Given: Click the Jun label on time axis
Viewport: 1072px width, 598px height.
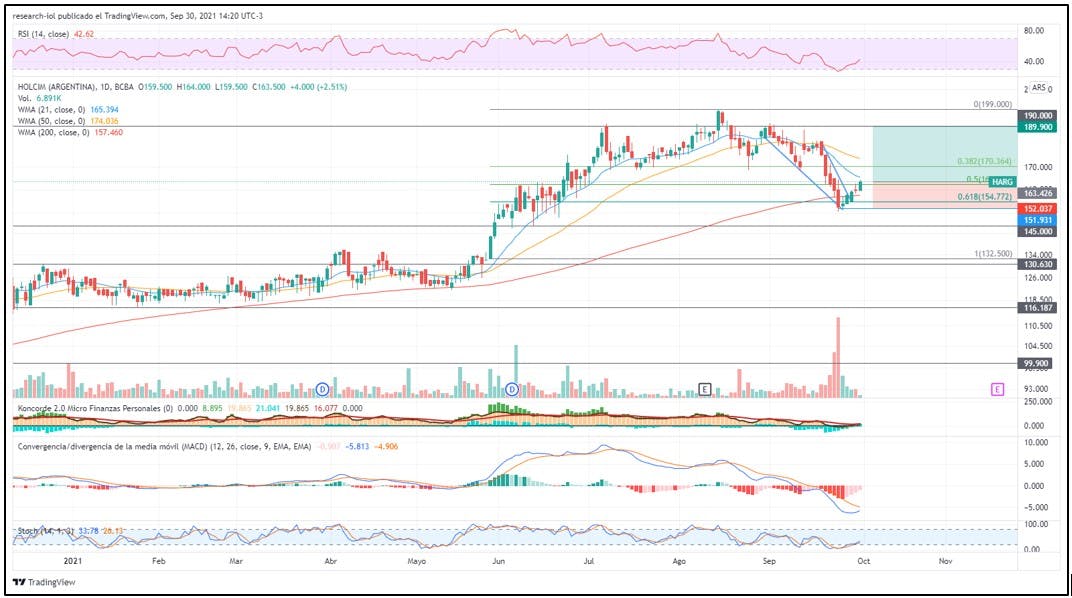Looking at the screenshot, I should tap(498, 561).
